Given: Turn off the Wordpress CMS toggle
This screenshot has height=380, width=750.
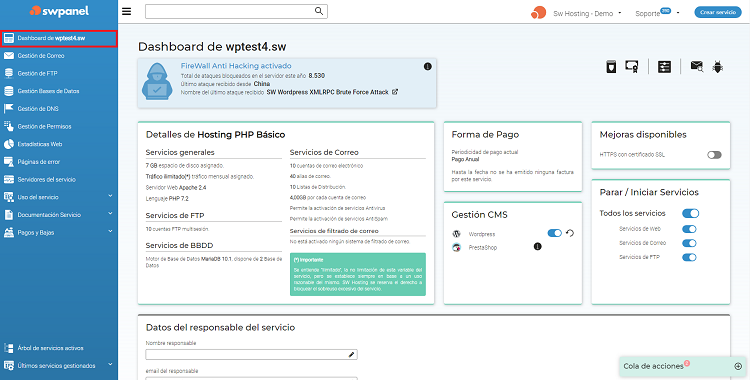Looking at the screenshot, I should pyautogui.click(x=555, y=234).
